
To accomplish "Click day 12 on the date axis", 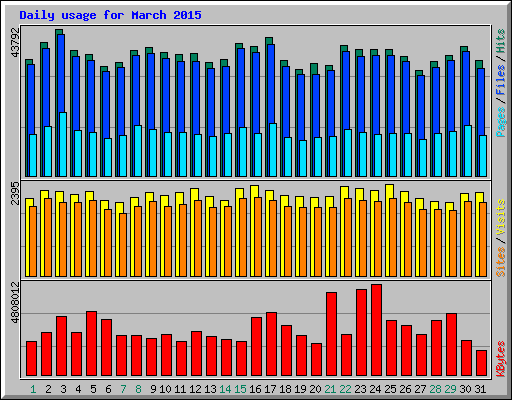I will click(195, 389).
